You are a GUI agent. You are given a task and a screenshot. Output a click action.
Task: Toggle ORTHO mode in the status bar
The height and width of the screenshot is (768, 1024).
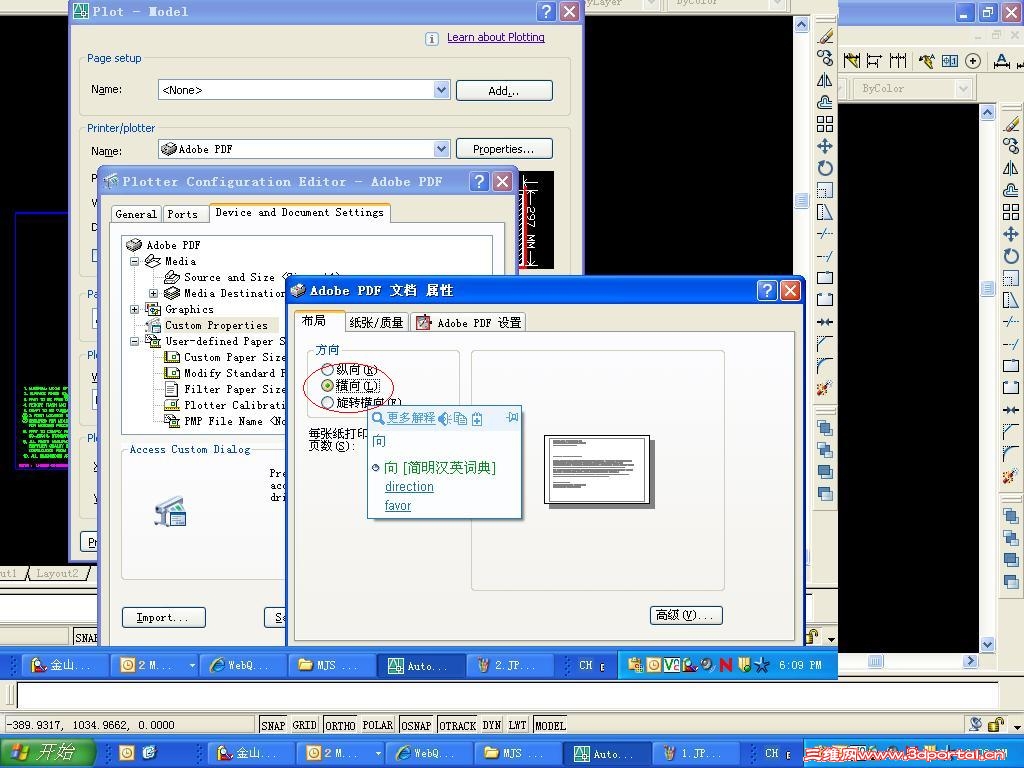point(340,726)
